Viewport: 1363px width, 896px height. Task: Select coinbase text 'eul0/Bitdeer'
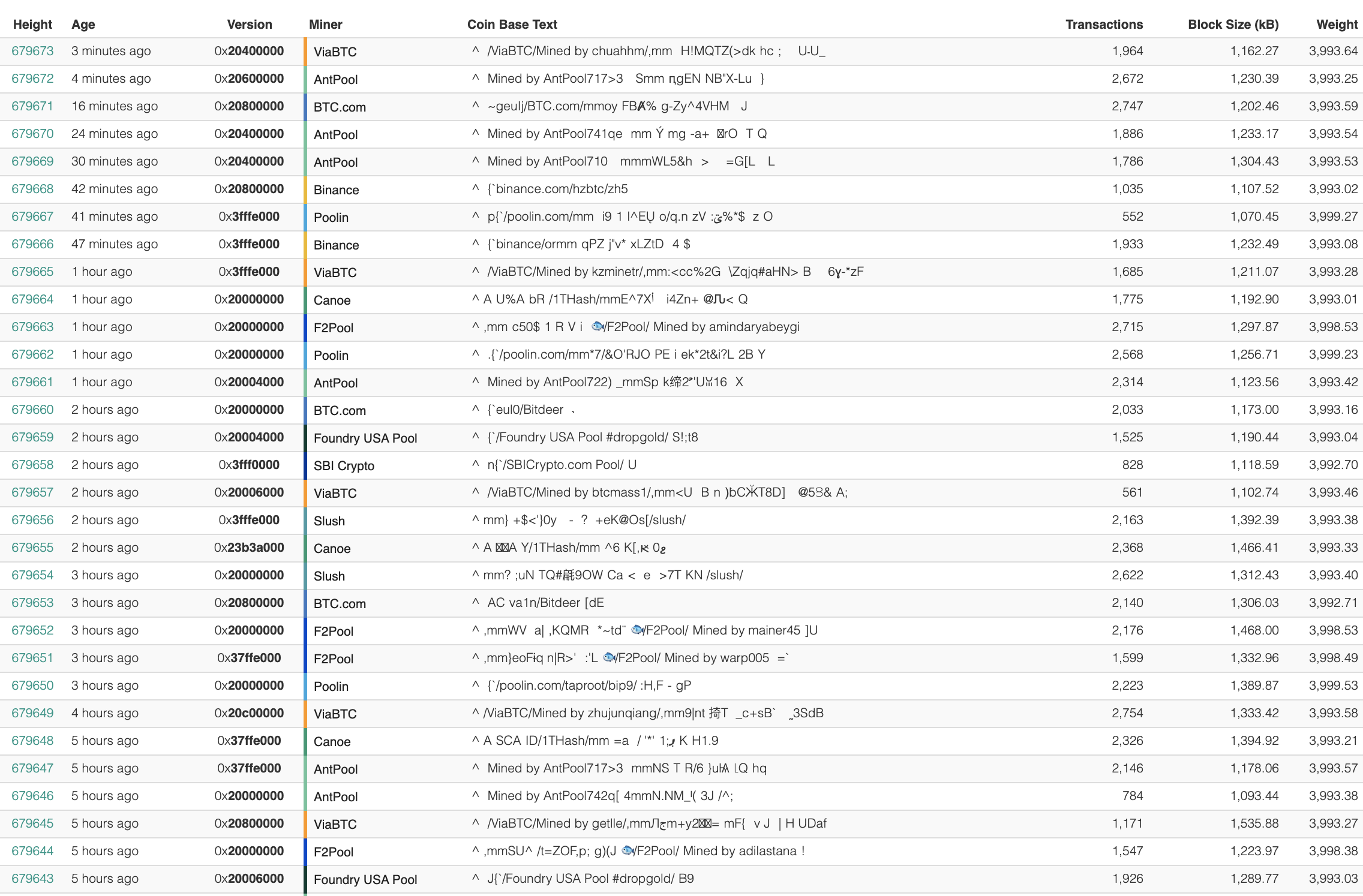(x=525, y=410)
